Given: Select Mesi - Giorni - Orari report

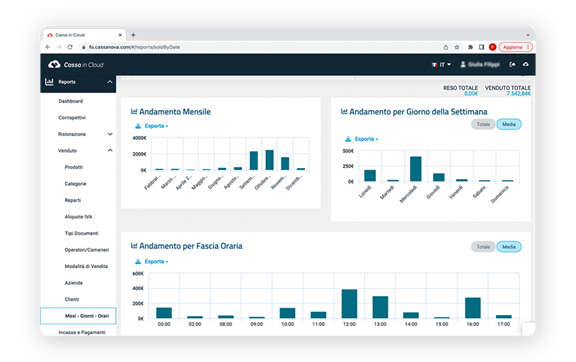Looking at the screenshot, I should click(x=78, y=316).
